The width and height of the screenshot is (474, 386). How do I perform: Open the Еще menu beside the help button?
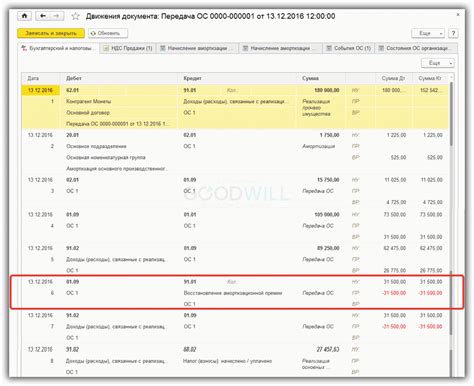pos(428,33)
